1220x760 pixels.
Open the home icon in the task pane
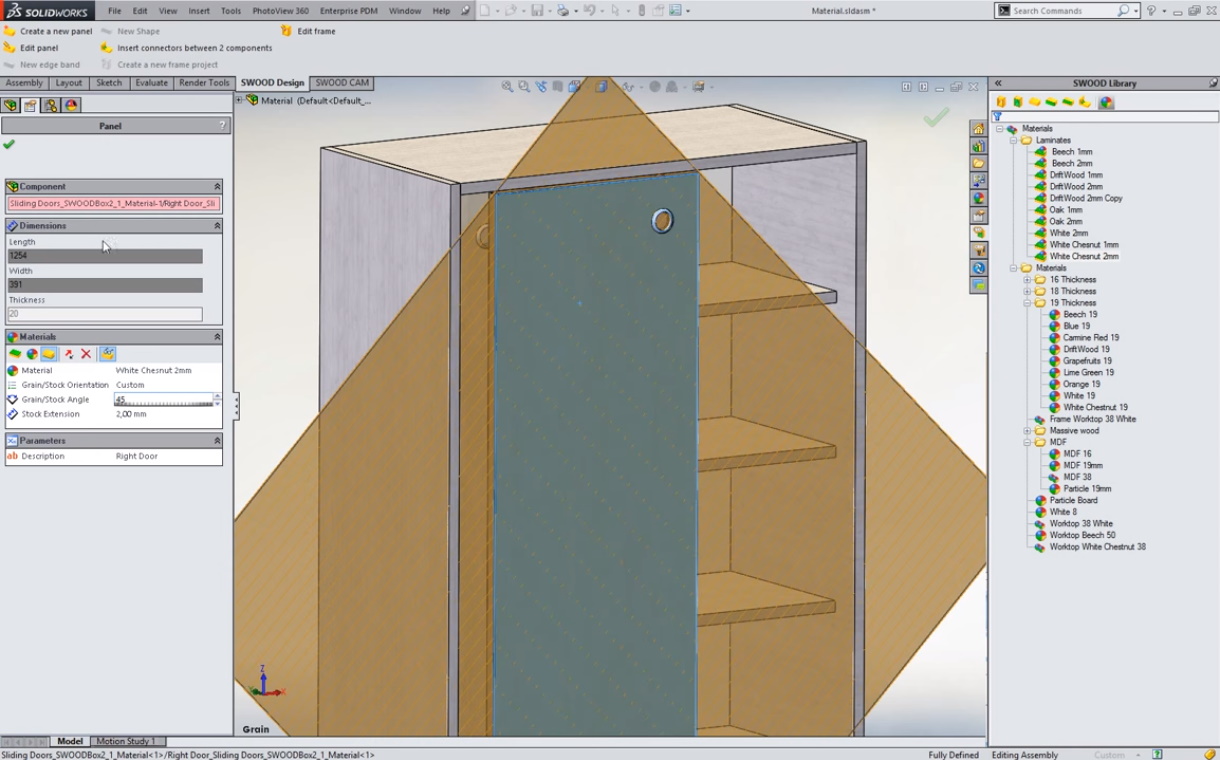pyautogui.click(x=978, y=129)
